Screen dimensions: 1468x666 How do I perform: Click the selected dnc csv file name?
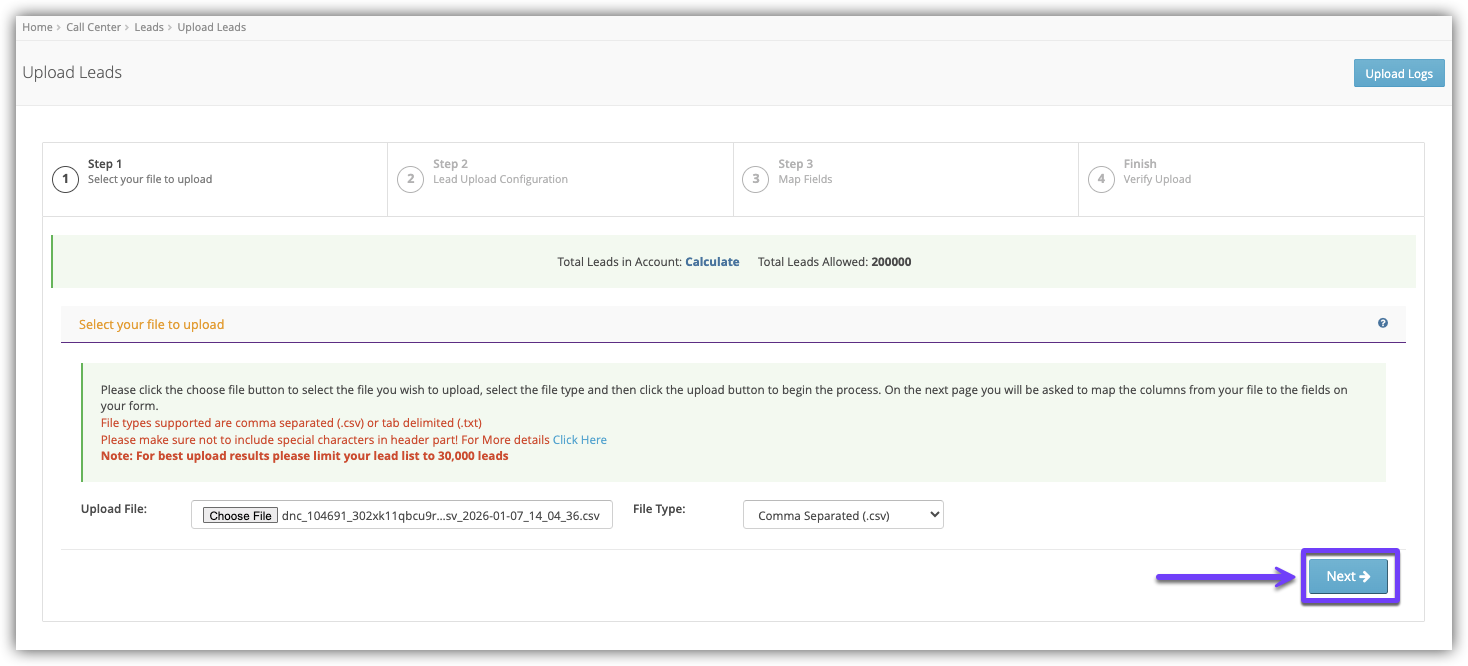pyautogui.click(x=440, y=516)
